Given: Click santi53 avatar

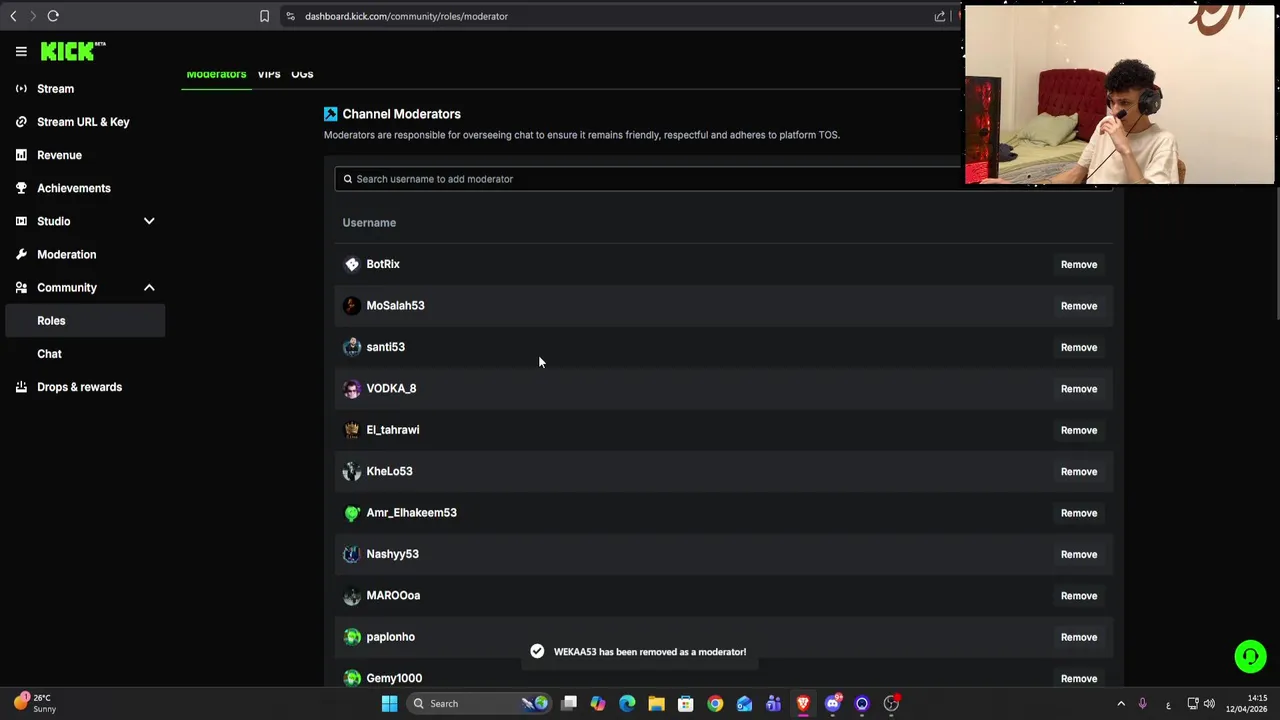Looking at the screenshot, I should click(x=352, y=347).
